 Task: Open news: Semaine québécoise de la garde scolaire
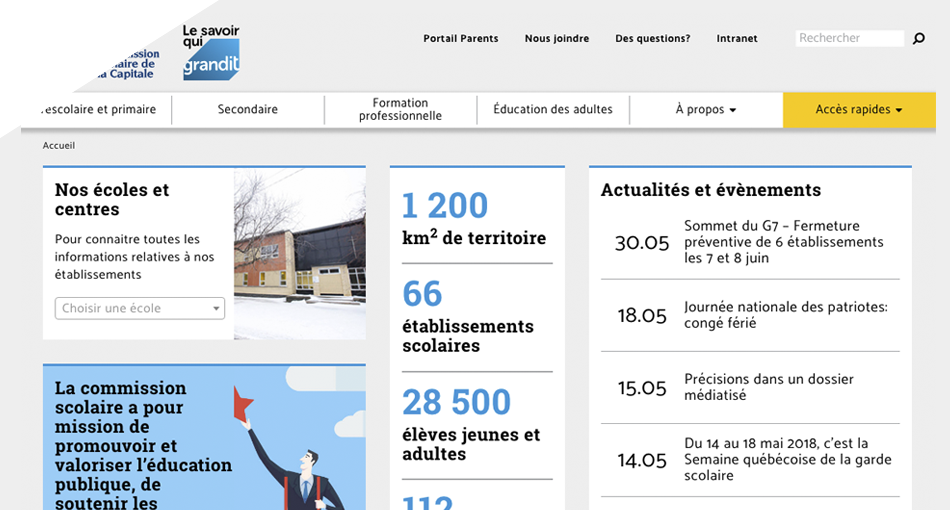tap(788, 459)
